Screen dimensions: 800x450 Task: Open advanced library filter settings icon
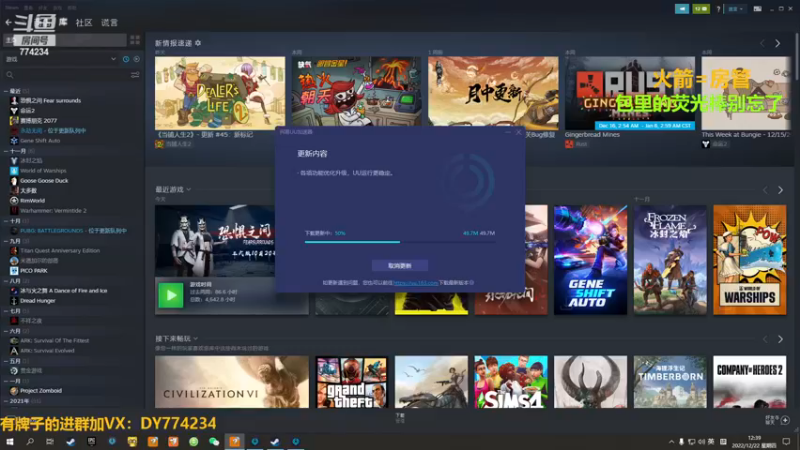tap(135, 75)
